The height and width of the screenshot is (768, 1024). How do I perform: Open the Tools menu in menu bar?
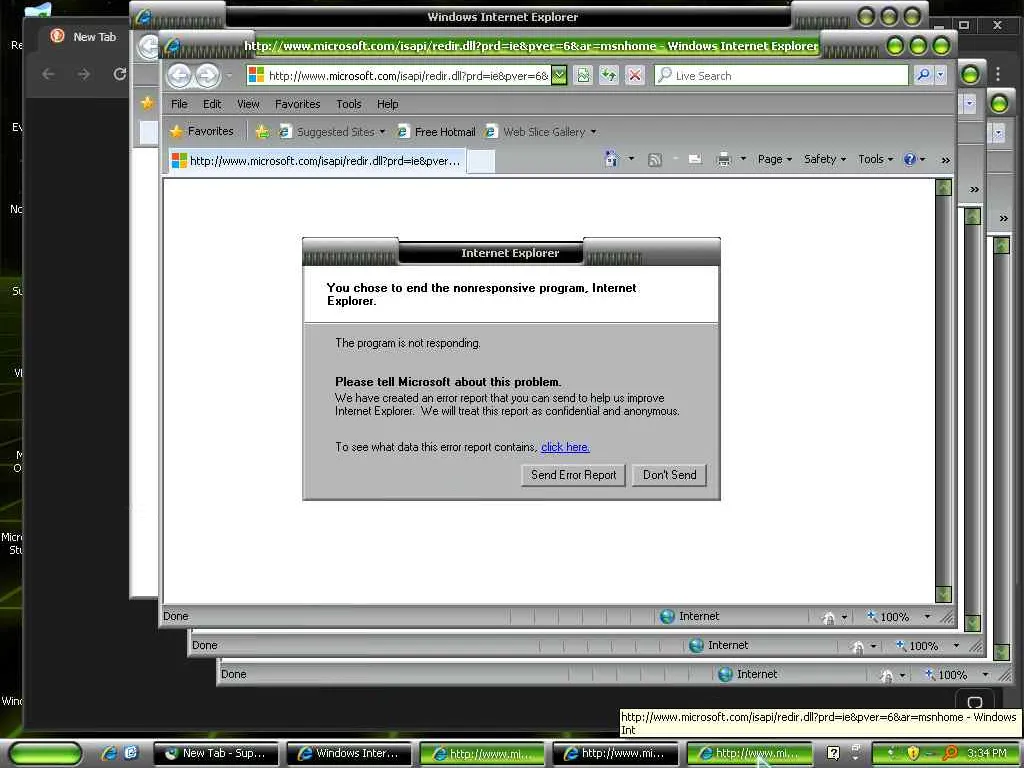click(x=349, y=104)
